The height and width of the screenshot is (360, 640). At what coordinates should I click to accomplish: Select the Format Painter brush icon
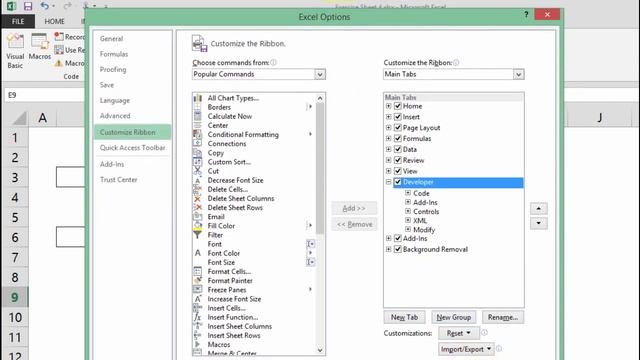click(x=198, y=280)
